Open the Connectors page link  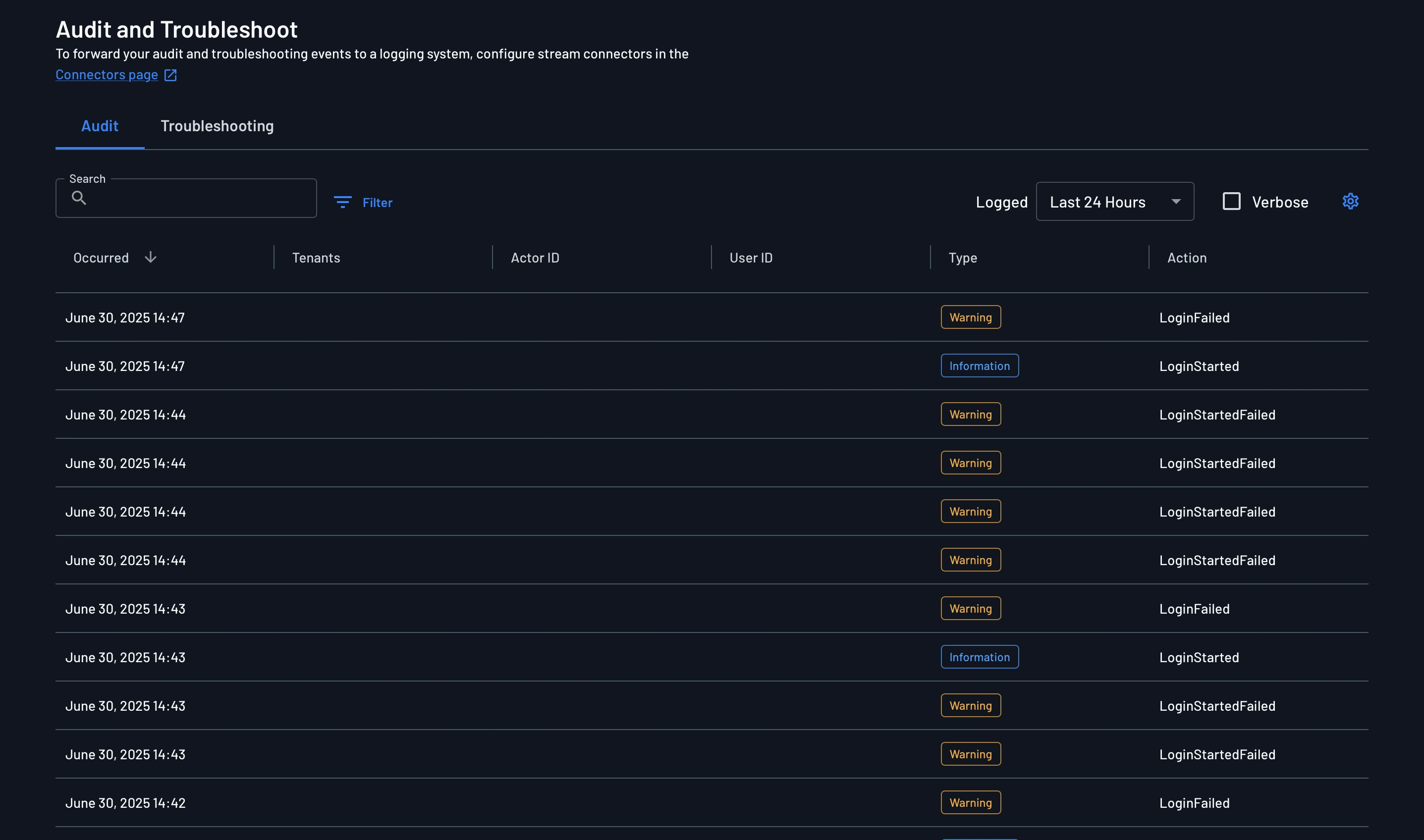(x=107, y=75)
